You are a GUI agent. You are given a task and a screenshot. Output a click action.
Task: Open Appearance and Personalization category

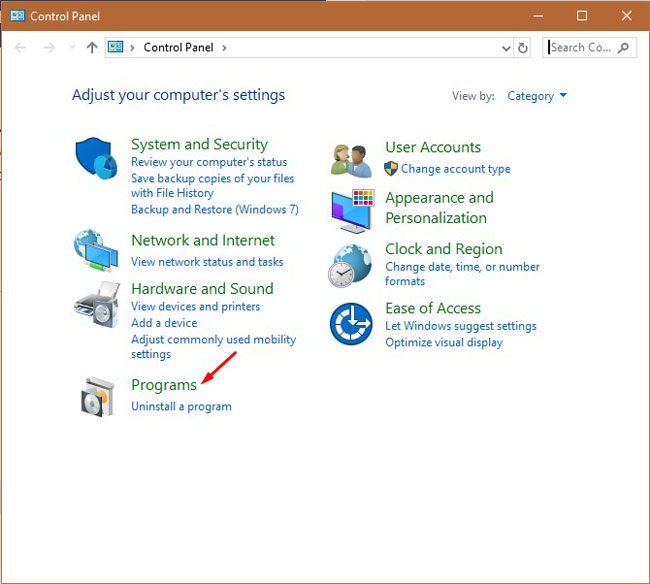coord(439,208)
